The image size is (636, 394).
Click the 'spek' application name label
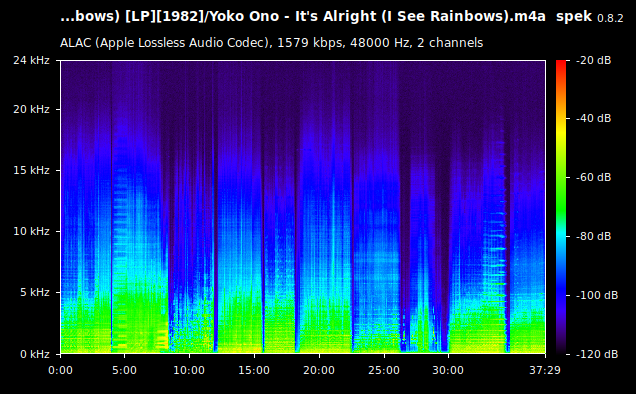[574, 17]
